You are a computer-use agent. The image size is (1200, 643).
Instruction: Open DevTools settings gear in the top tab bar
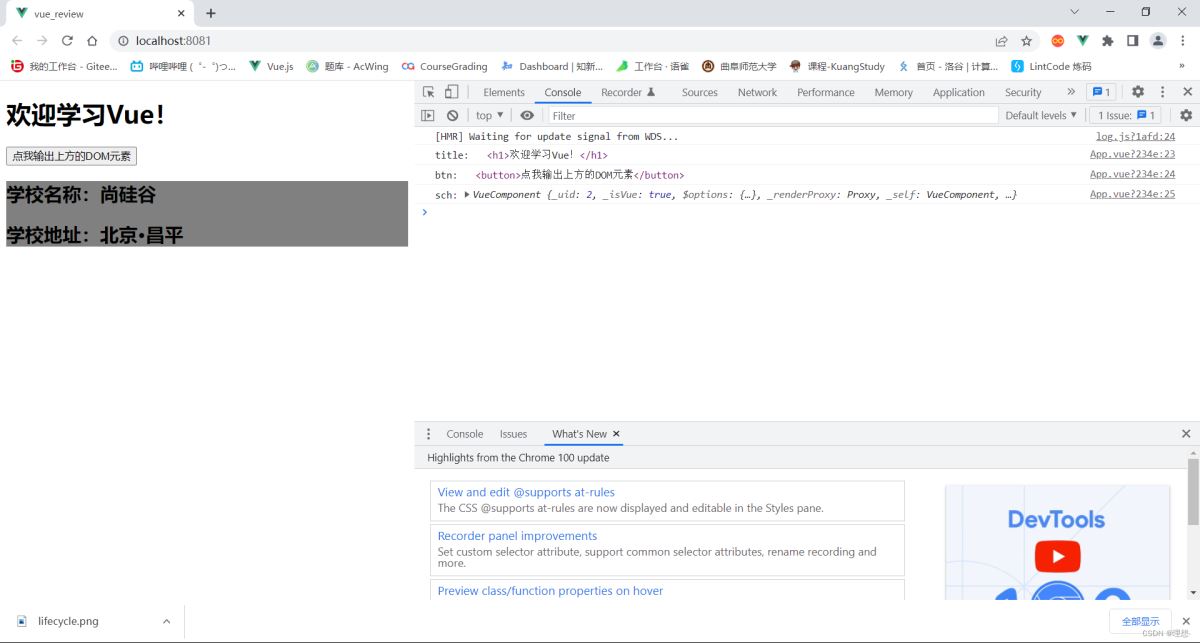(1137, 92)
